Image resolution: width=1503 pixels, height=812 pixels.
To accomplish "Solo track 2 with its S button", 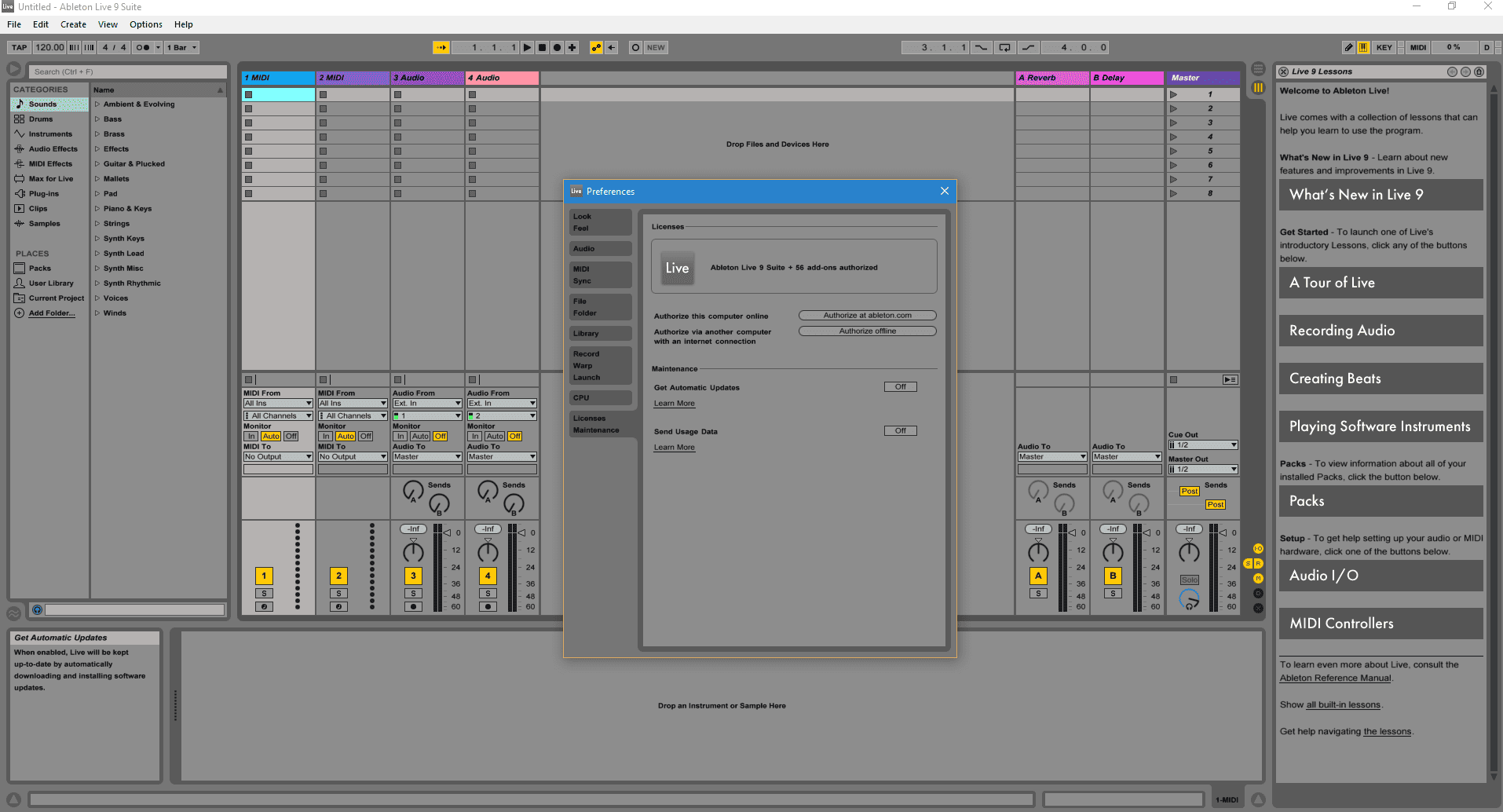I will [338, 594].
